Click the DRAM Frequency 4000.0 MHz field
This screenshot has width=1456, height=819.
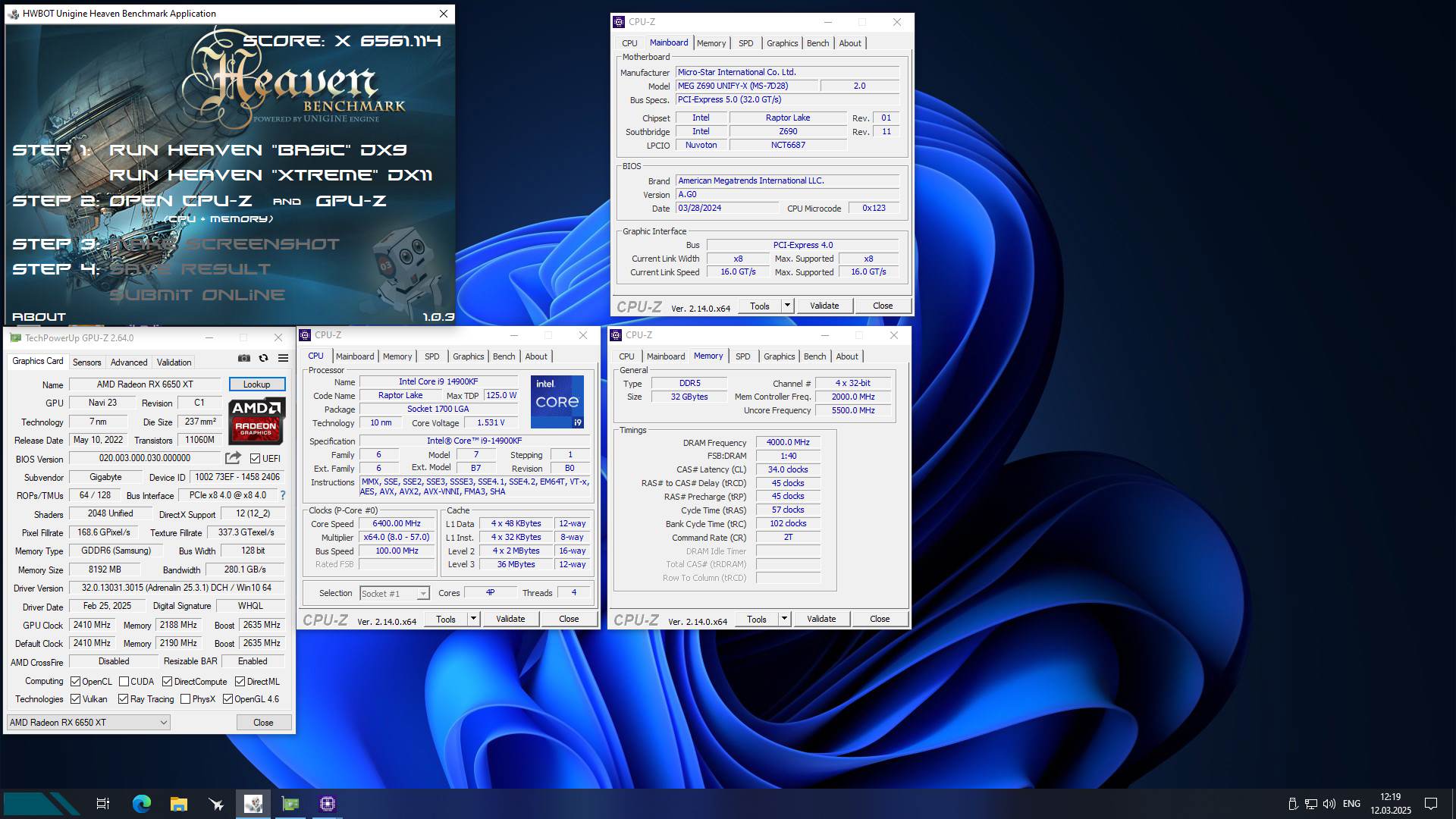click(x=788, y=443)
